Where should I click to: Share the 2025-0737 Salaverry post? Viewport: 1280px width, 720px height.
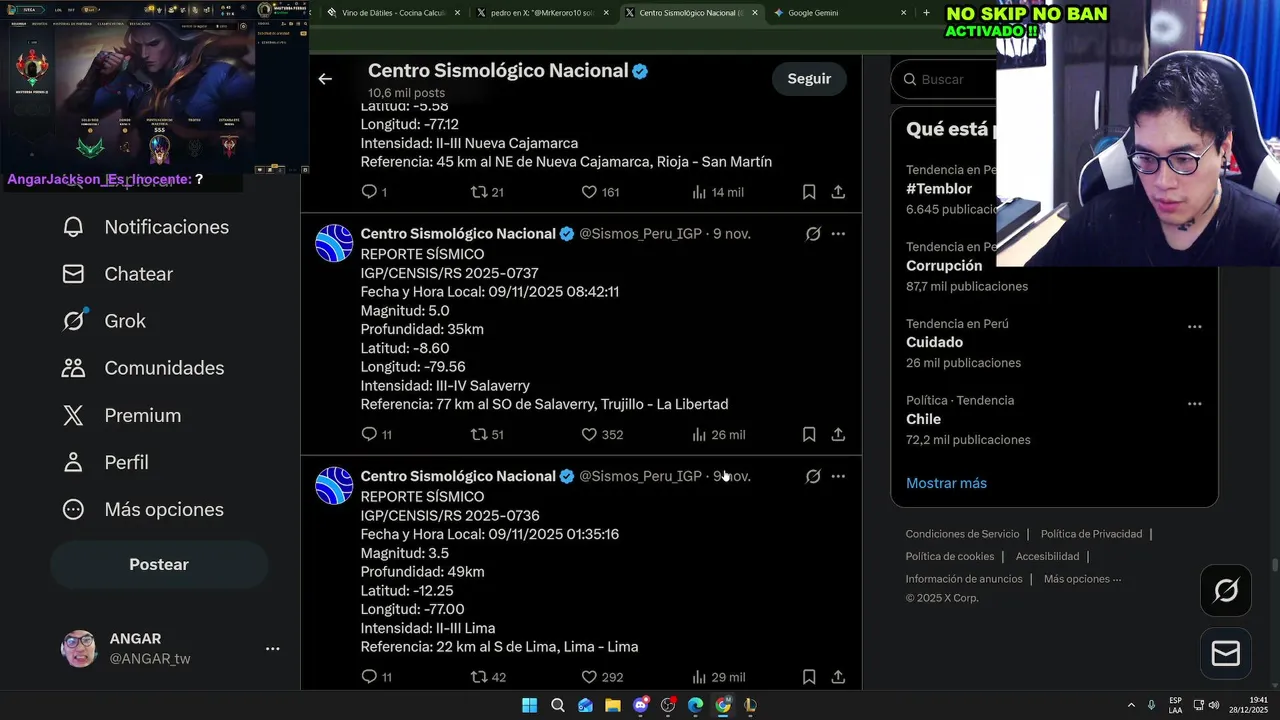coord(838,434)
